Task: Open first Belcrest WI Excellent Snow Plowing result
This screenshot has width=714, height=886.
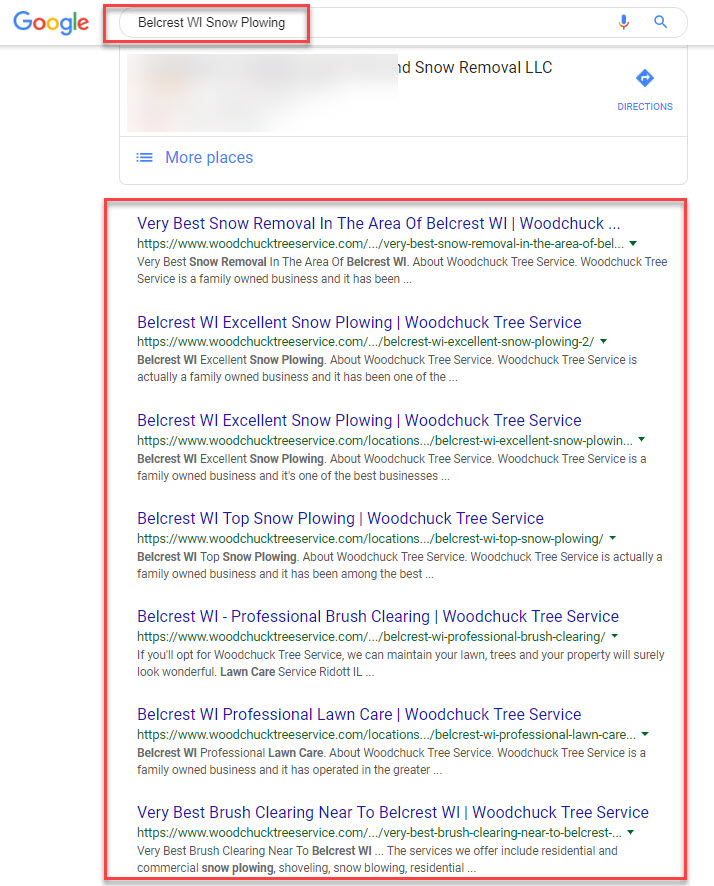Action: 359,322
